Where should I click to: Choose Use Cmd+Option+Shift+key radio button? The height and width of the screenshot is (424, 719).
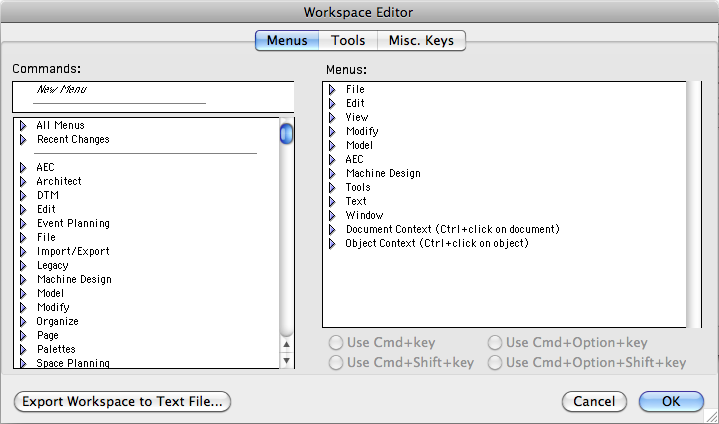[495, 363]
